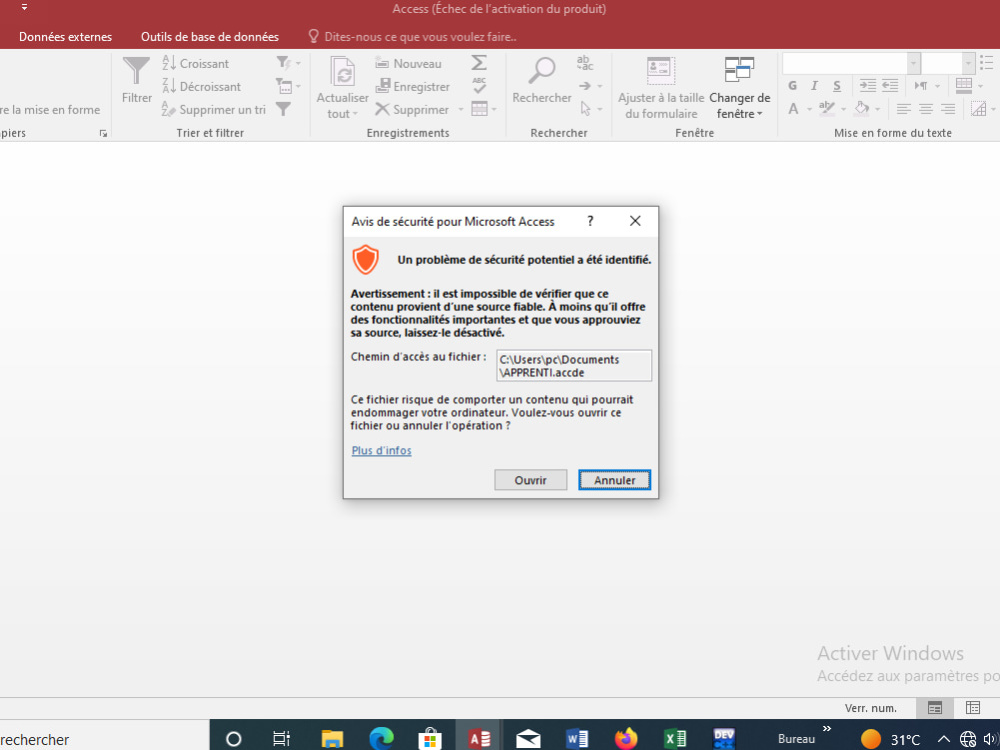Close the security notice dialog

[x=635, y=221]
